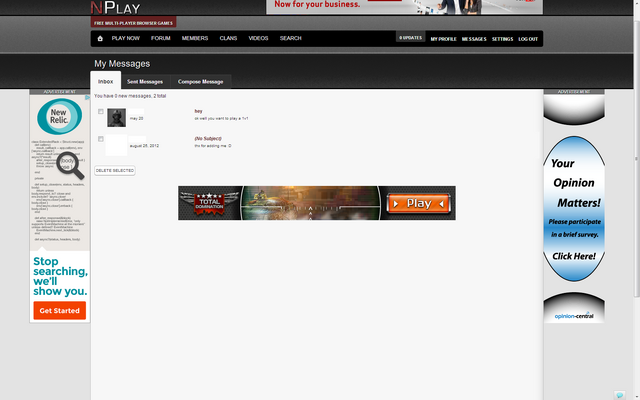640x400 pixels.
Task: Click the Delete Selected button
Action: [x=115, y=171]
